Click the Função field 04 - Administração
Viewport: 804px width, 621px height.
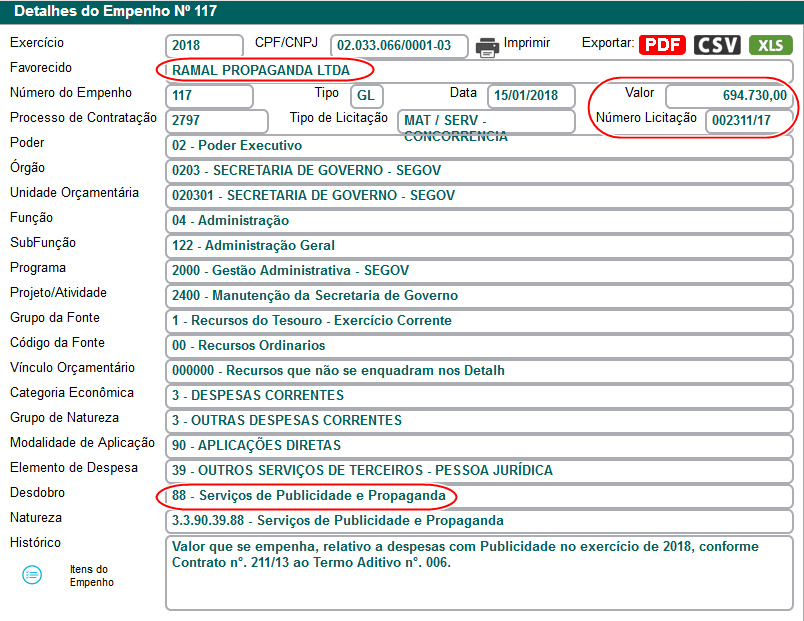tap(479, 221)
